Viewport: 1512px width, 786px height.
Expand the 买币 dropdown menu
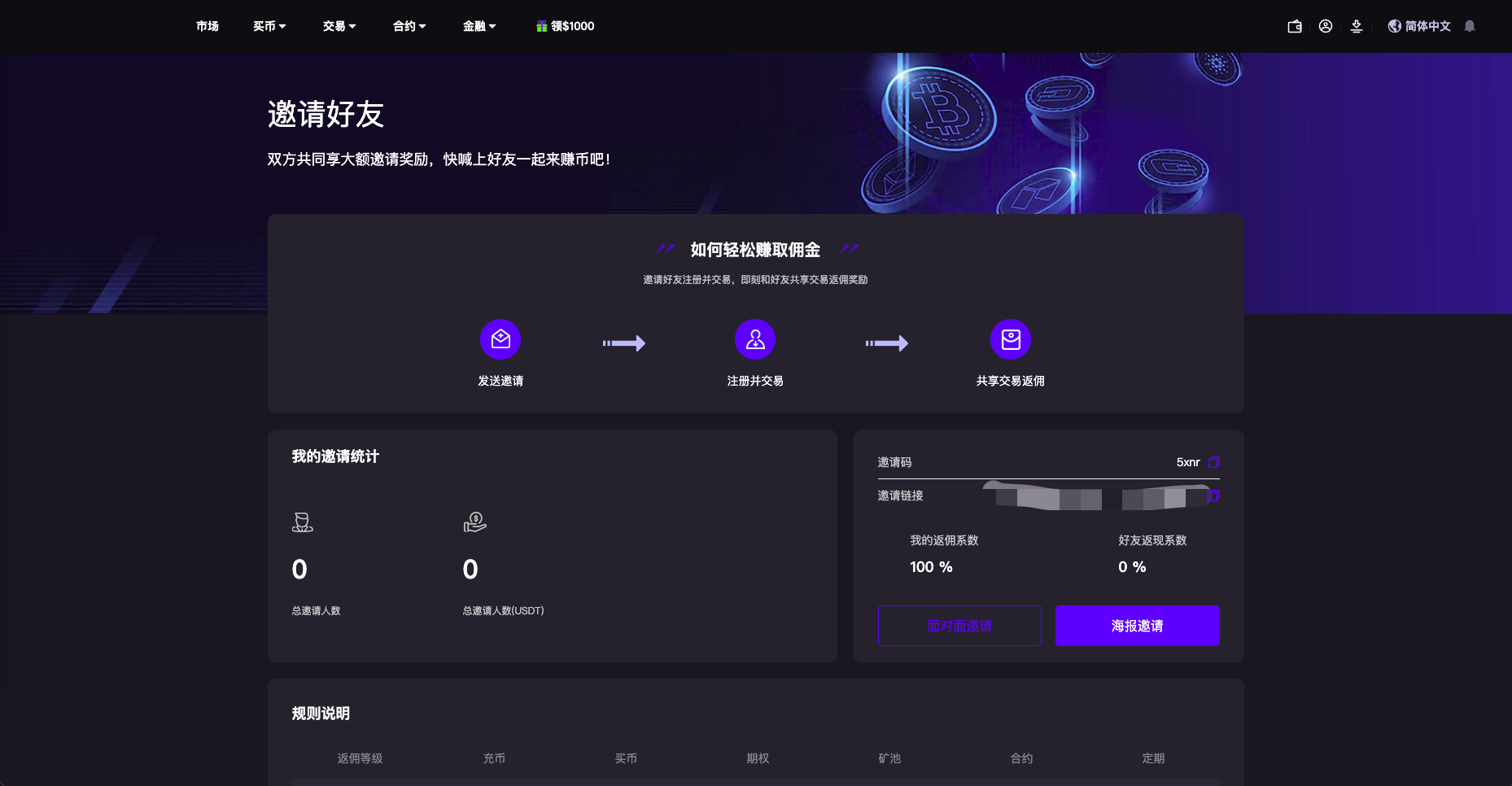point(269,26)
